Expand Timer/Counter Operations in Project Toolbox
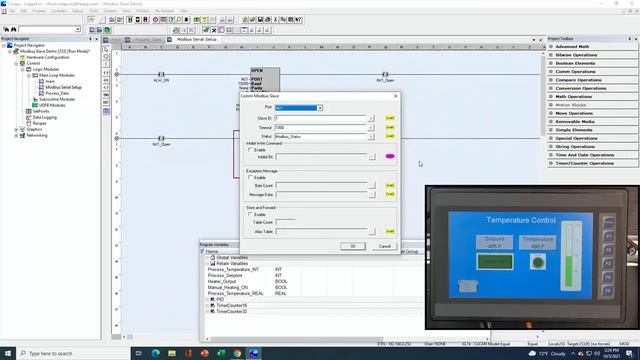This screenshot has width=640, height=360. (x=551, y=163)
